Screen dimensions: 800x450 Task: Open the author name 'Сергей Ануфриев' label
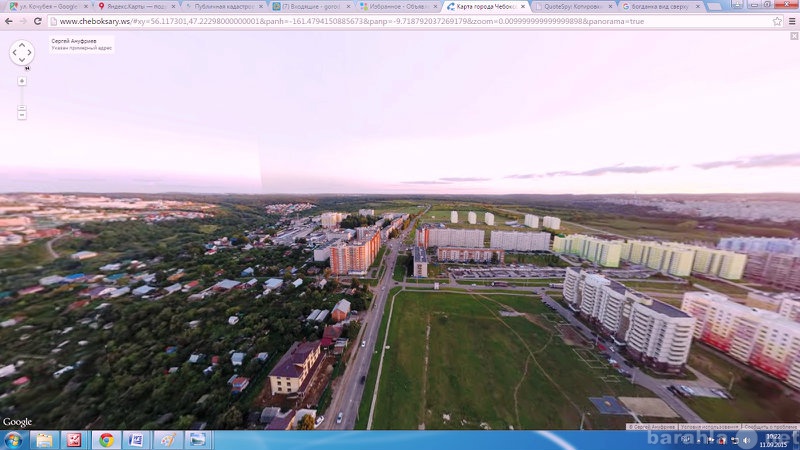(x=73, y=41)
